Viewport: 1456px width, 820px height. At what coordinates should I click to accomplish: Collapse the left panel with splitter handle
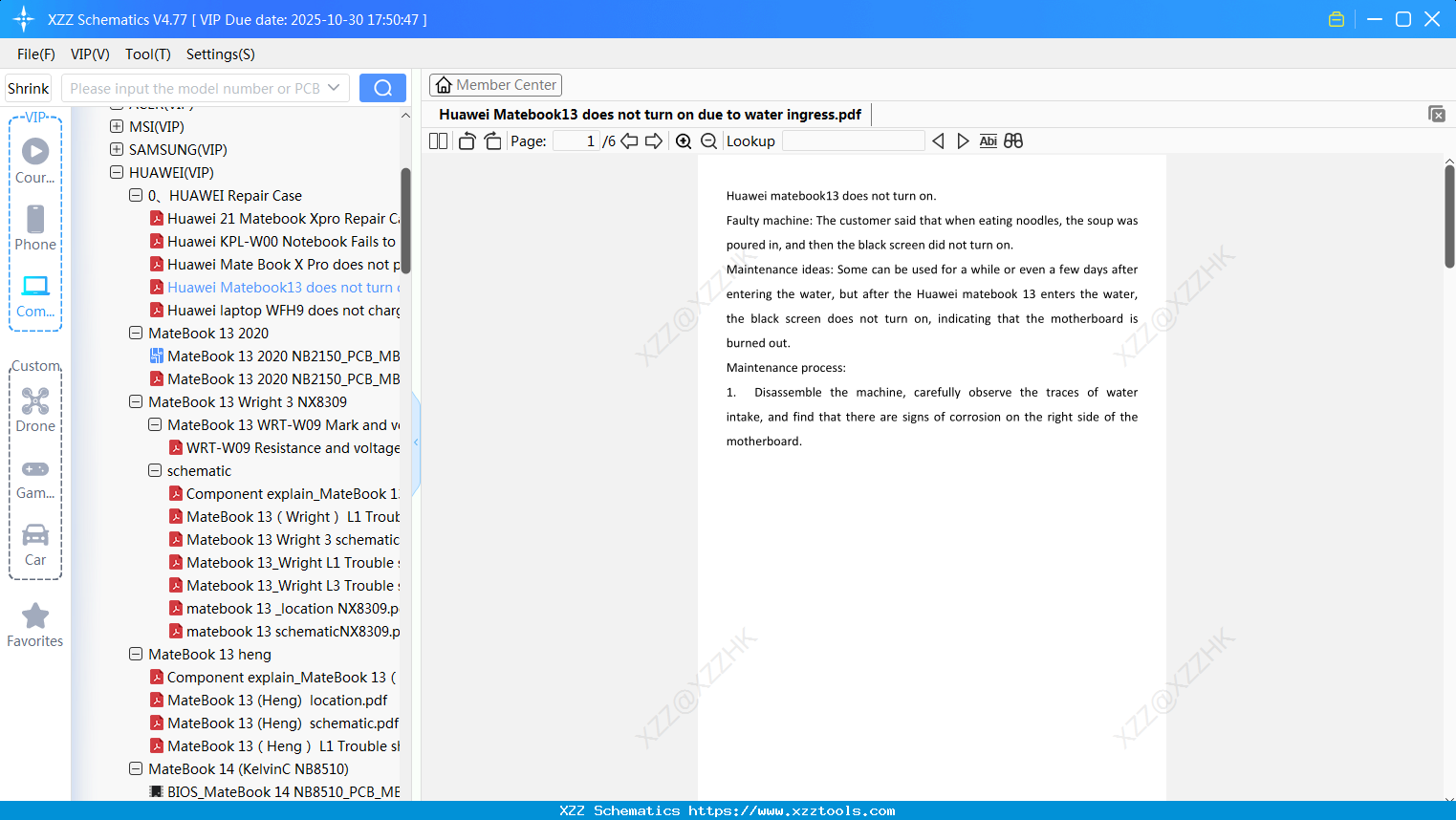[x=416, y=442]
